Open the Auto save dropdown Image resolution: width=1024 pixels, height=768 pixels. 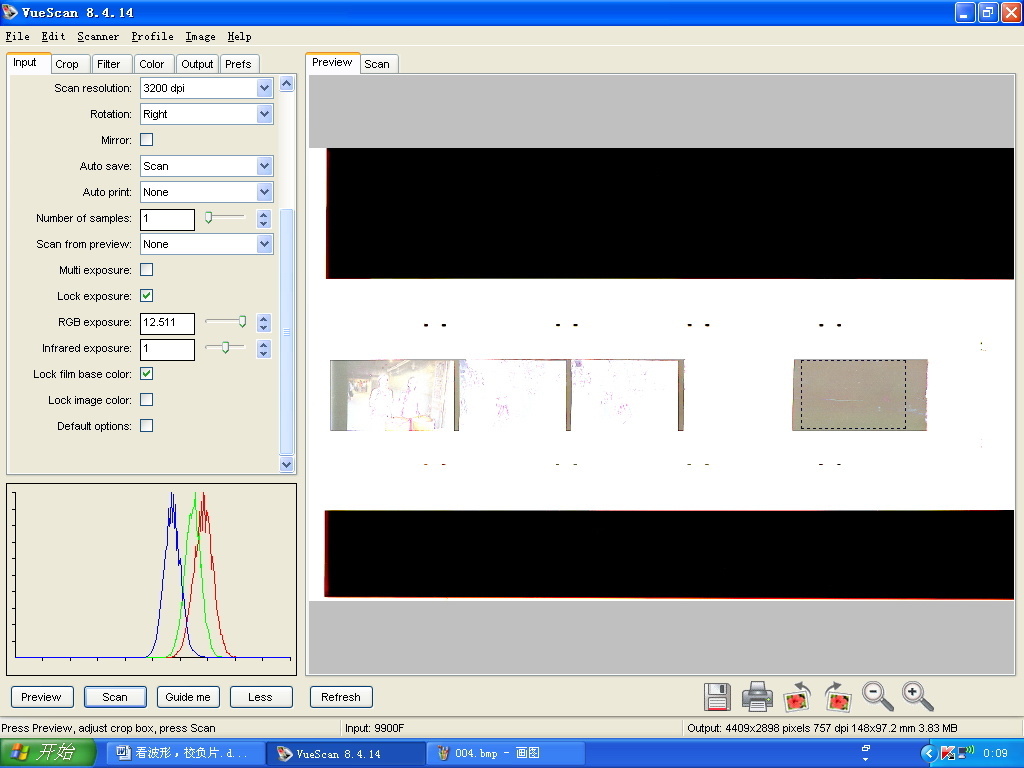[264, 166]
